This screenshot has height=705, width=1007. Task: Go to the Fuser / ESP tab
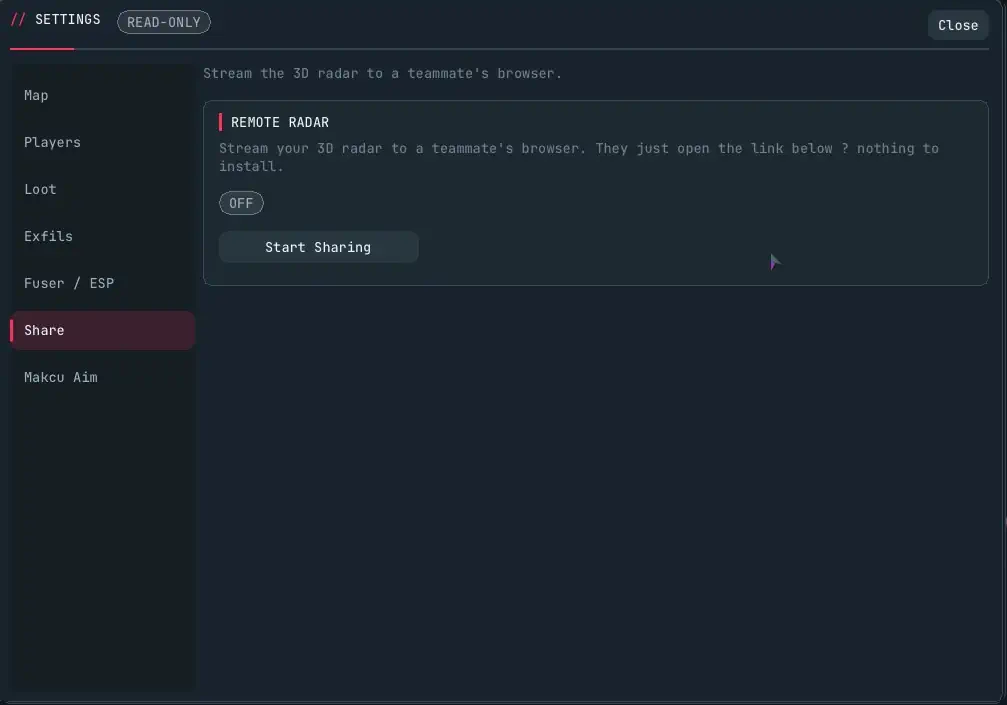pos(103,283)
